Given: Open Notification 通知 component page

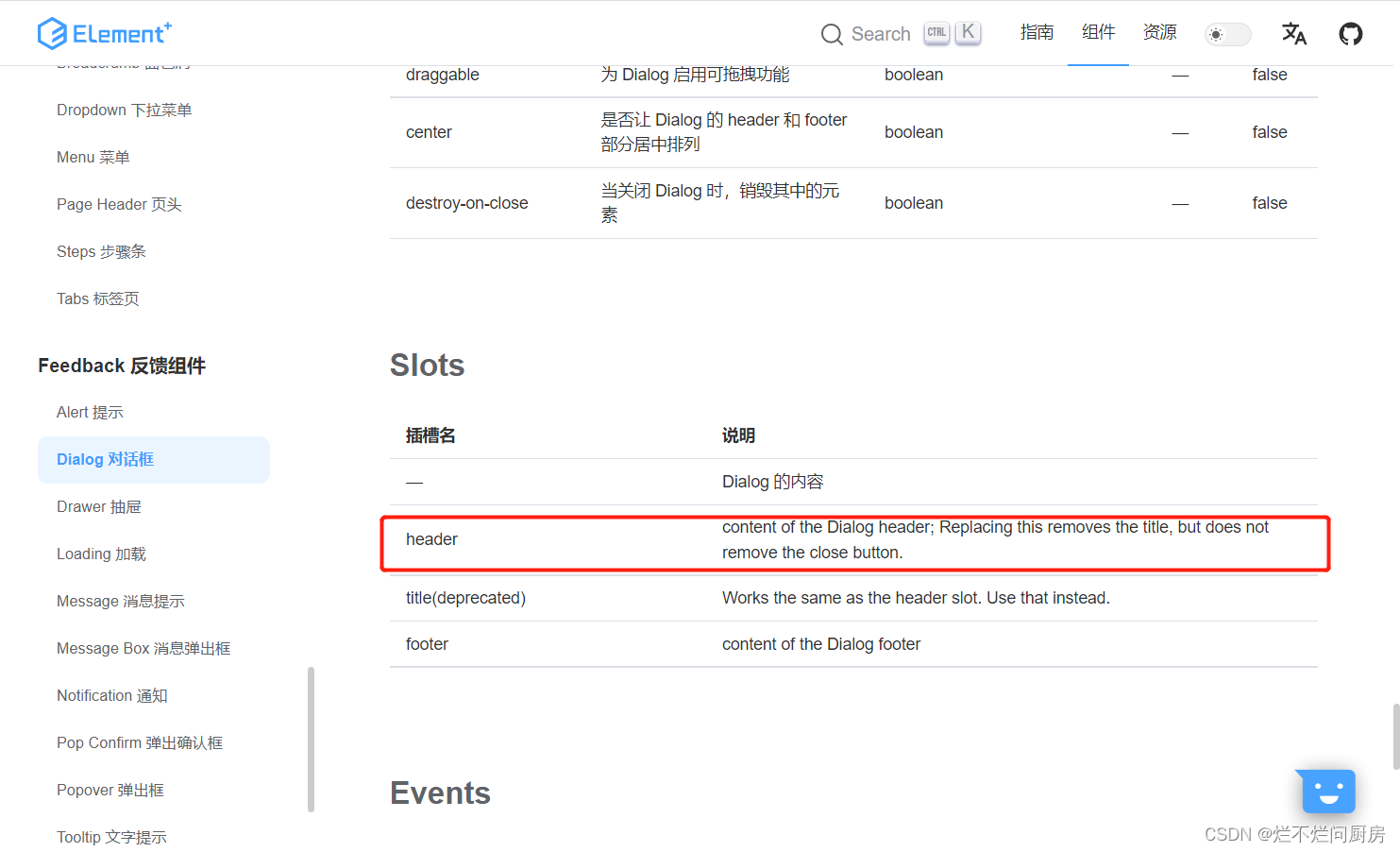Looking at the screenshot, I should [111, 695].
